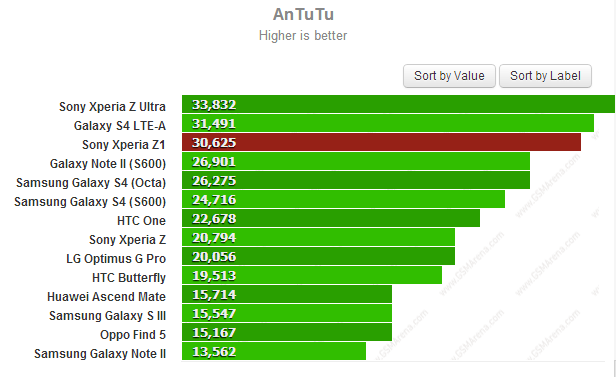Select the Huawei Ascend Mate bar
This screenshot has width=616, height=377.
287,295
